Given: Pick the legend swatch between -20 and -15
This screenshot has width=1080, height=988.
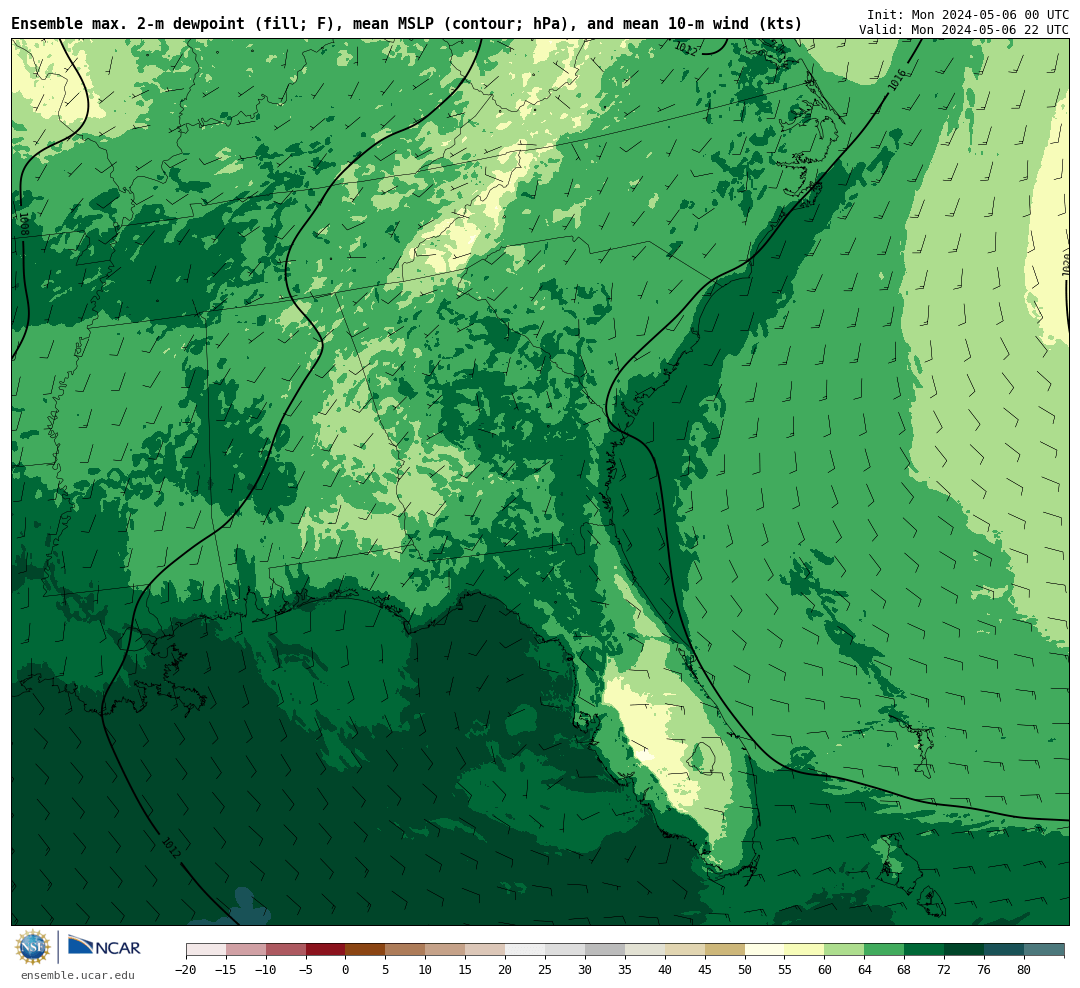Looking at the screenshot, I should (206, 950).
